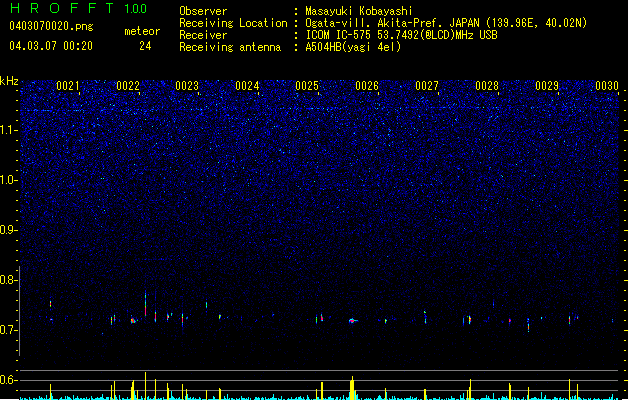This screenshot has height=400, width=629.
Task: Click the 'Receiving Location' label
Action: tap(233, 23)
